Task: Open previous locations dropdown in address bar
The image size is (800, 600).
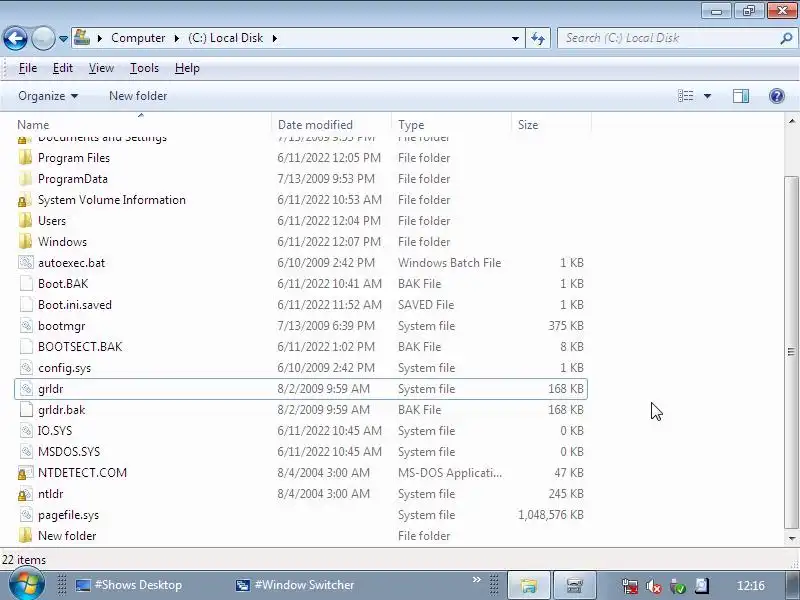Action: 515,38
